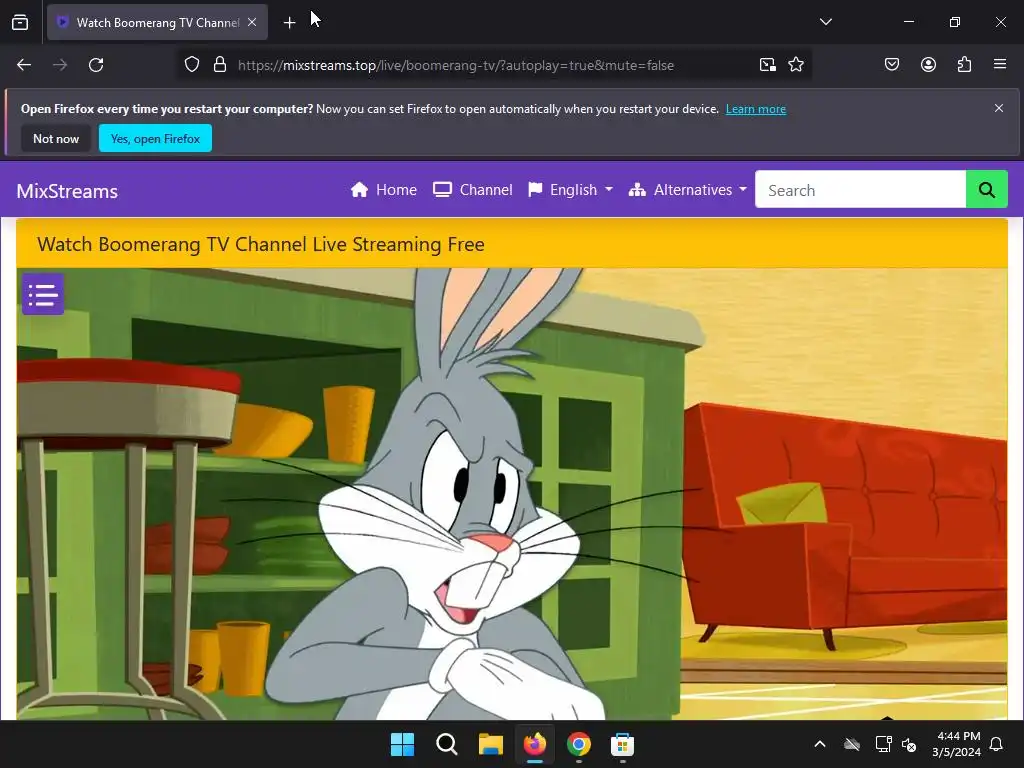The width and height of the screenshot is (1024, 768).
Task: Open Google Chrome from taskbar
Action: pos(579,744)
